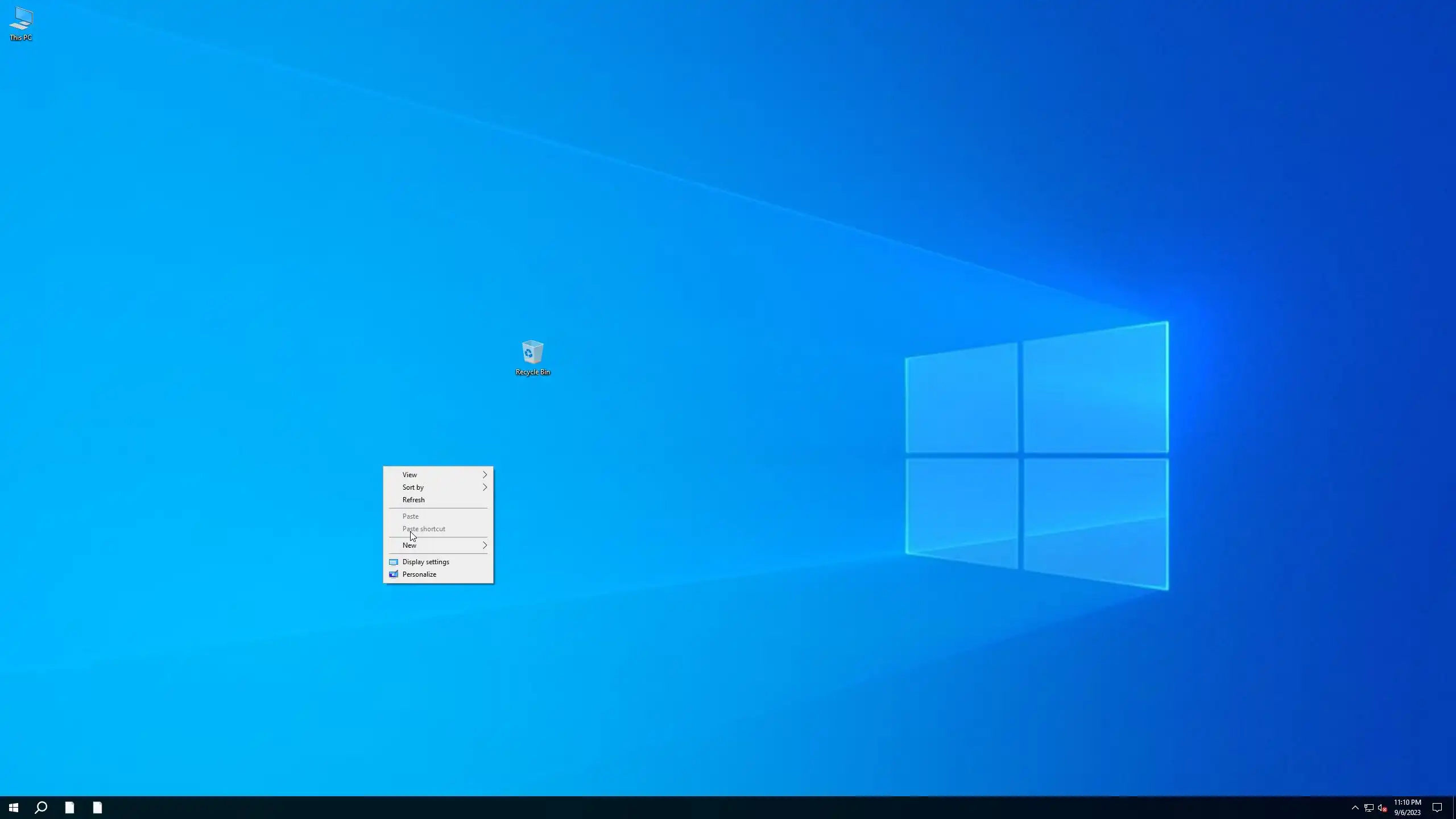Click the blank-page taskbar icon beside search
The width and height of the screenshot is (1456, 819).
pos(69,808)
